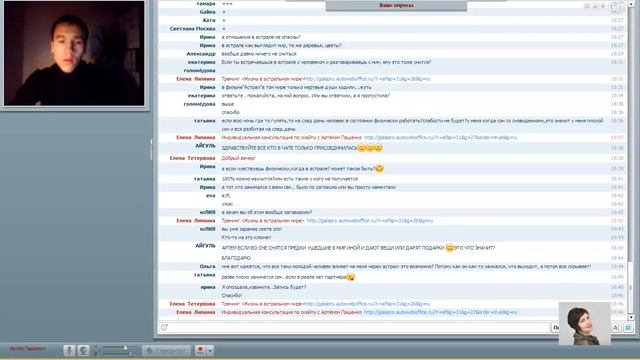Open the dropdown arrow beside record button
The width and height of the screenshot is (640, 360).
click(210, 350)
